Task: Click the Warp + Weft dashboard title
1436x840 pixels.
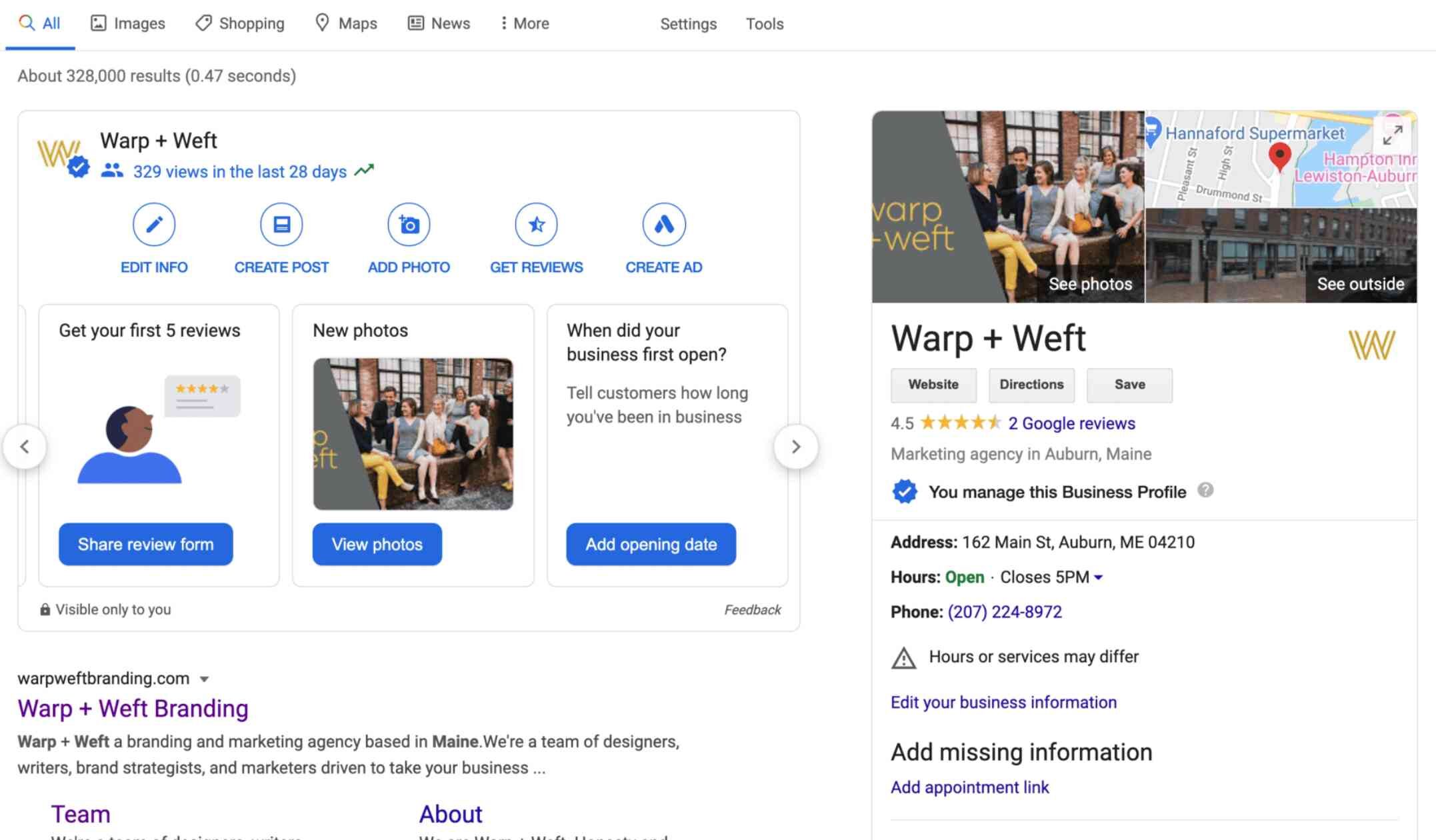Action: pos(159,141)
